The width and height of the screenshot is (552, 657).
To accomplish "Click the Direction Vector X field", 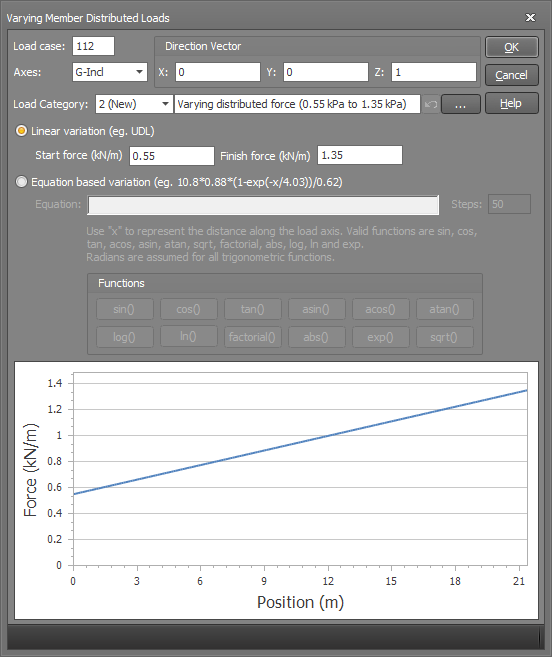I will coord(218,72).
